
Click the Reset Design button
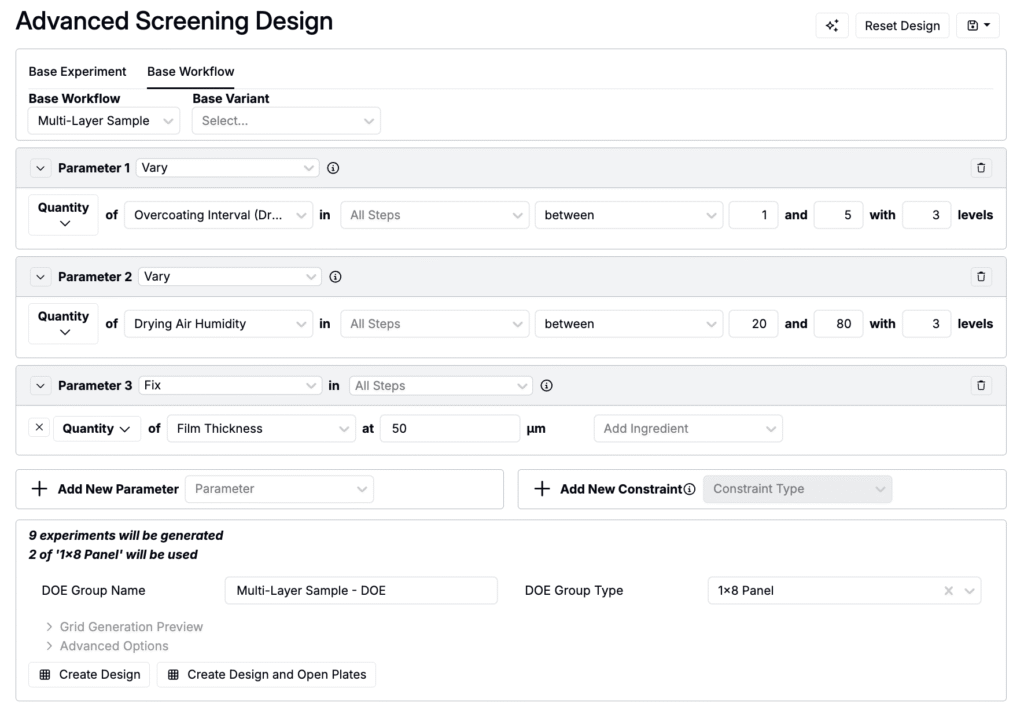coord(902,26)
